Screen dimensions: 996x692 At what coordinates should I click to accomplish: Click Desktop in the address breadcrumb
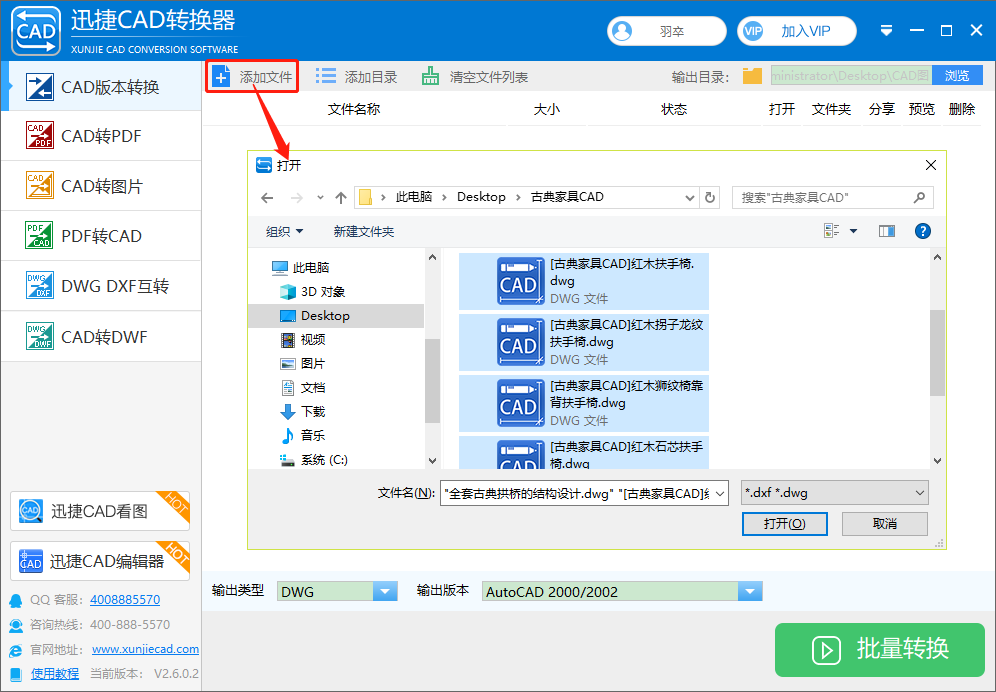[481, 197]
